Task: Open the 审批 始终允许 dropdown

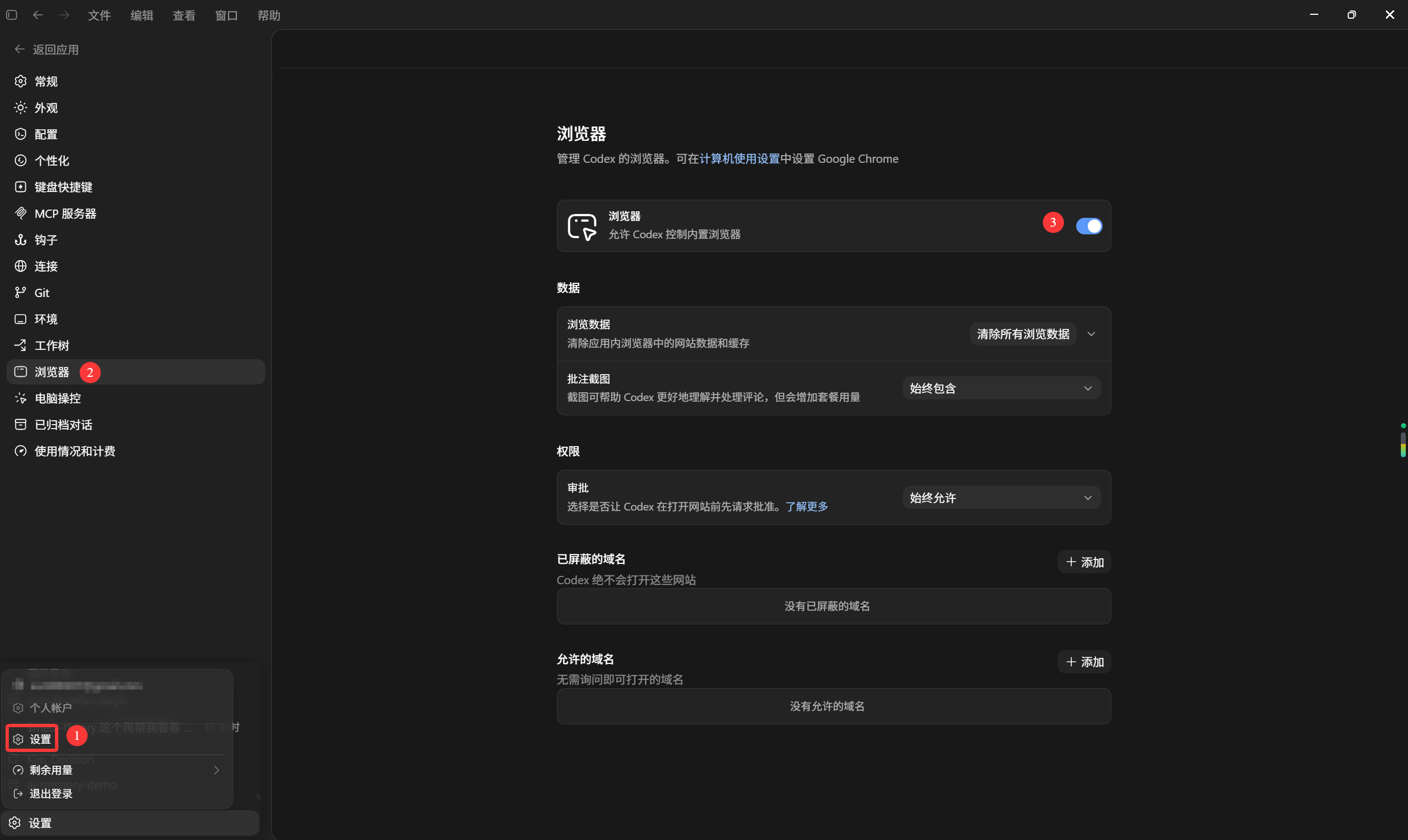Action: [x=1001, y=498]
